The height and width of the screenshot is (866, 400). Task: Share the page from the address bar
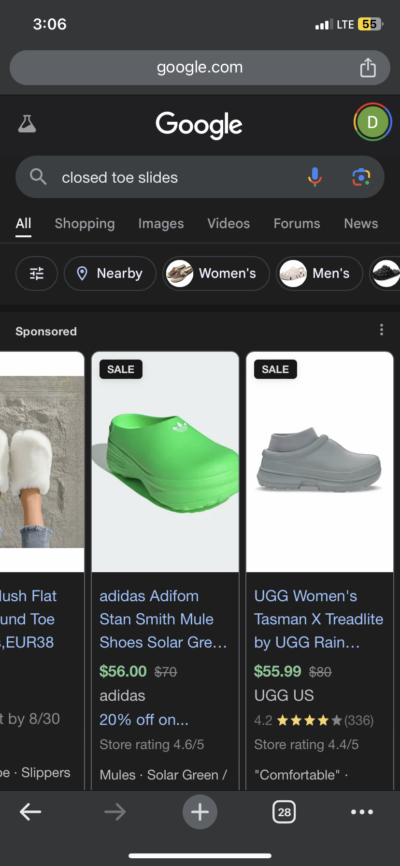tap(367, 68)
